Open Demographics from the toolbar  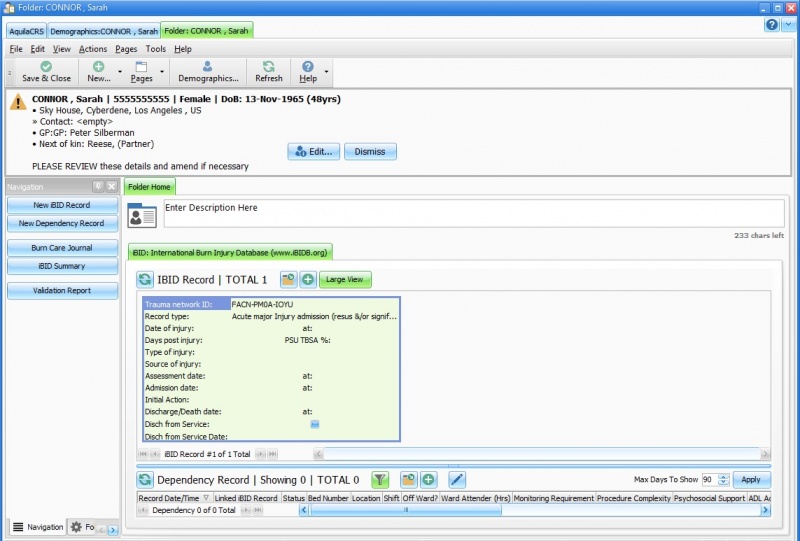coord(207,72)
